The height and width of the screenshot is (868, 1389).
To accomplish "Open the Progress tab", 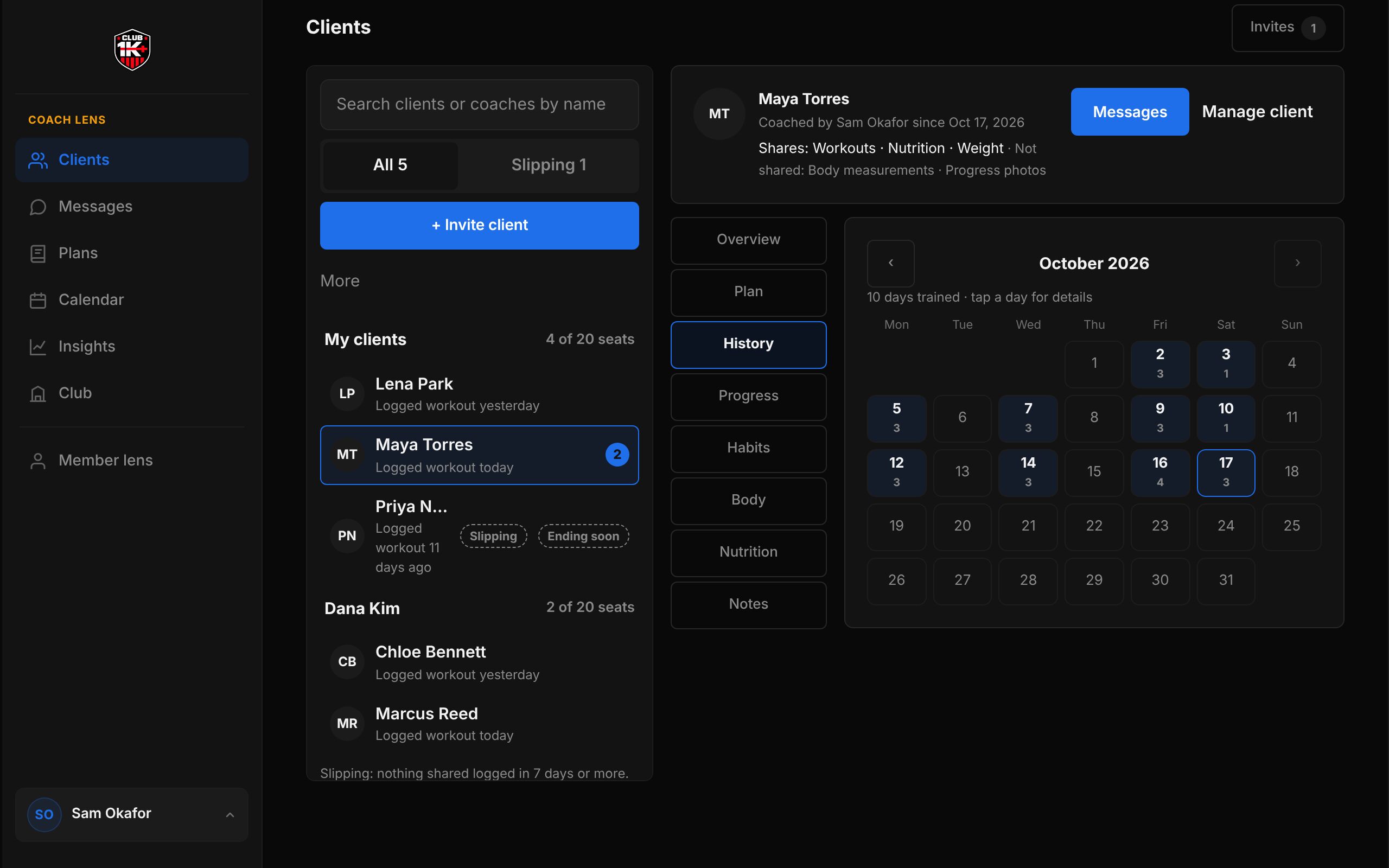I will pyautogui.click(x=748, y=396).
